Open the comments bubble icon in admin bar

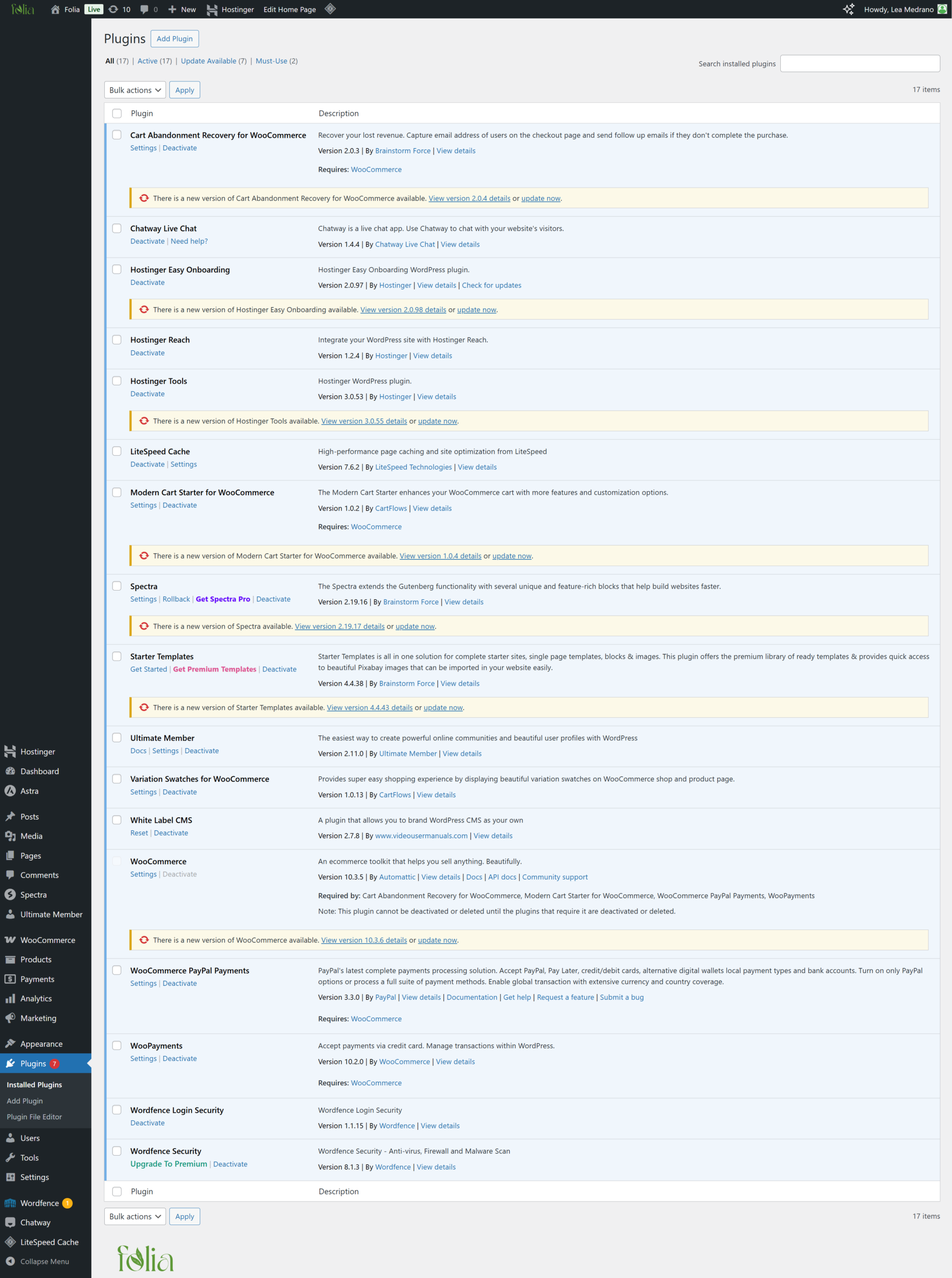(145, 9)
